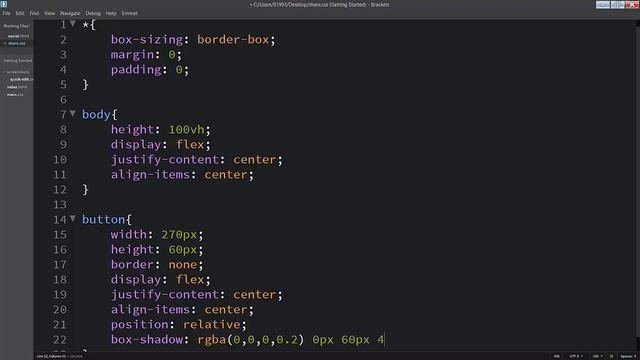Click the 'box-shadow' property on line 22
The width and height of the screenshot is (640, 360).
147,340
